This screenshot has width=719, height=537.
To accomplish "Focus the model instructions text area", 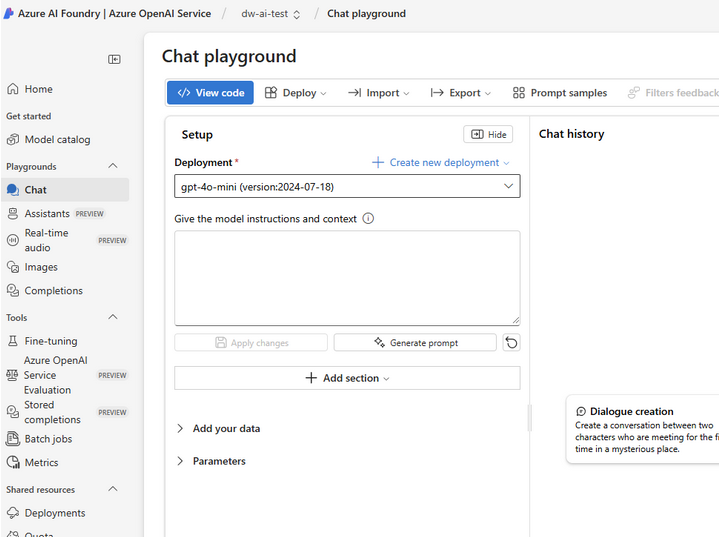I will point(347,278).
